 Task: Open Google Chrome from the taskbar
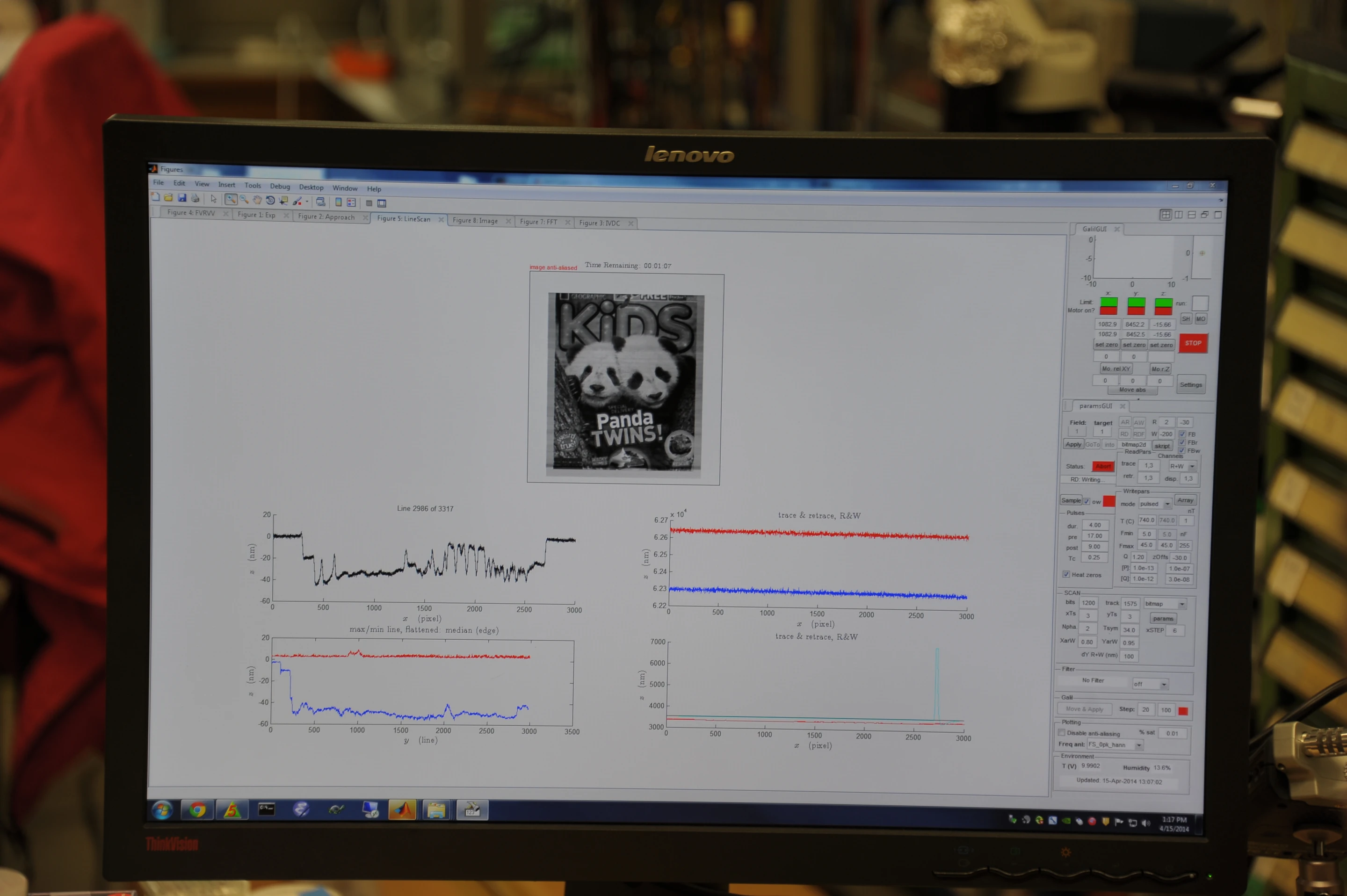pyautogui.click(x=197, y=809)
